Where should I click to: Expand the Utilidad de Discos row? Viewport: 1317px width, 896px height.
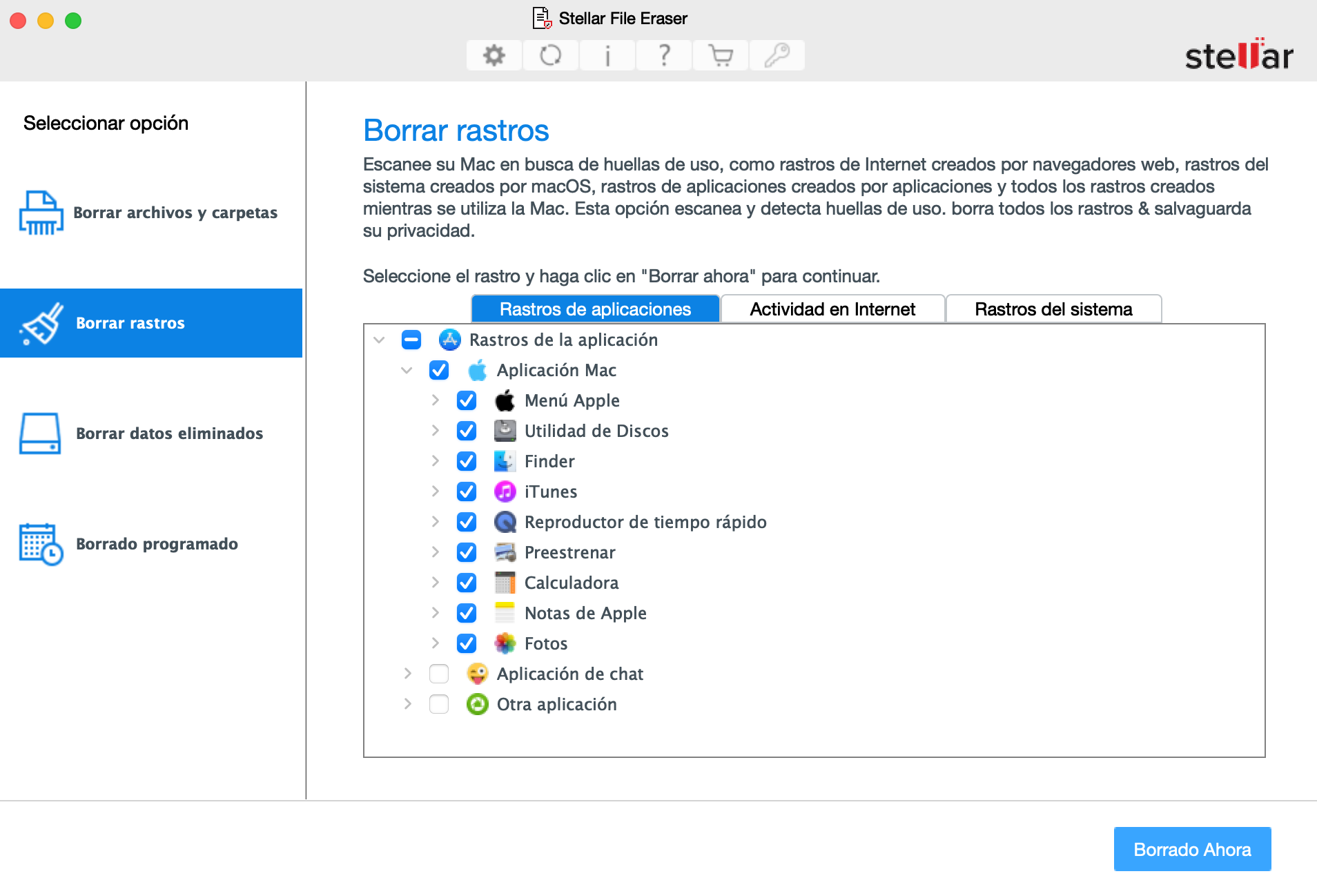435,431
